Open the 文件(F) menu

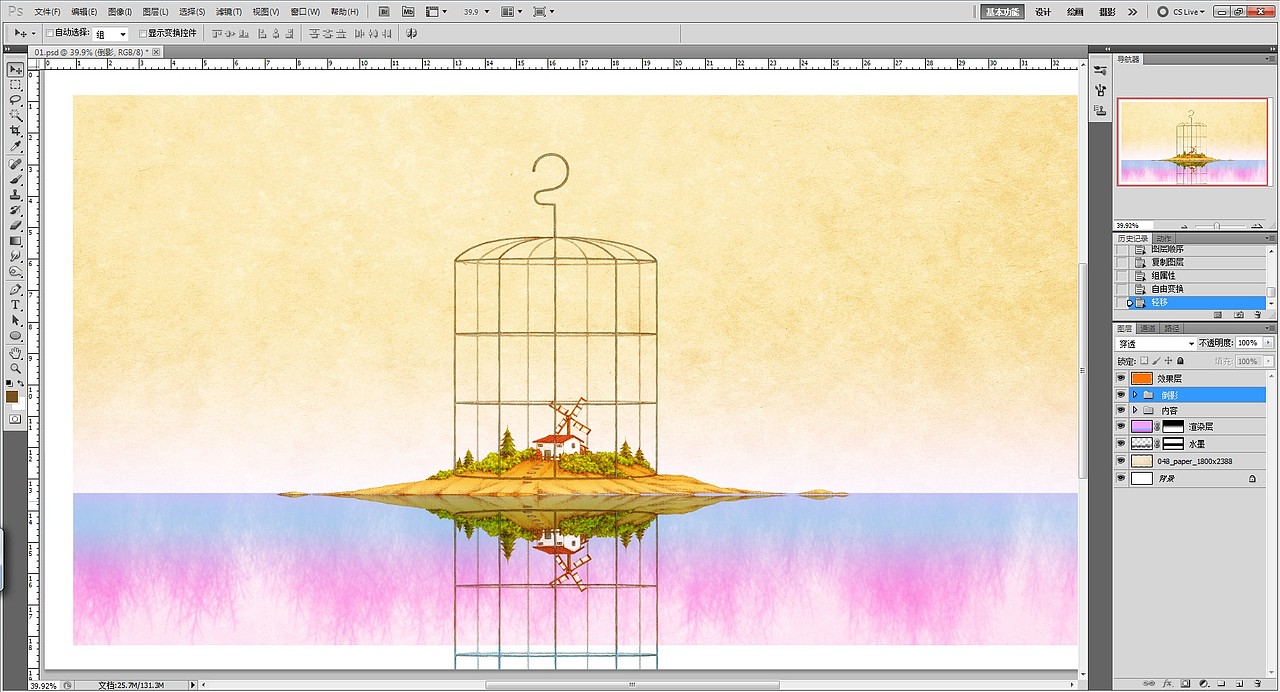coord(47,12)
